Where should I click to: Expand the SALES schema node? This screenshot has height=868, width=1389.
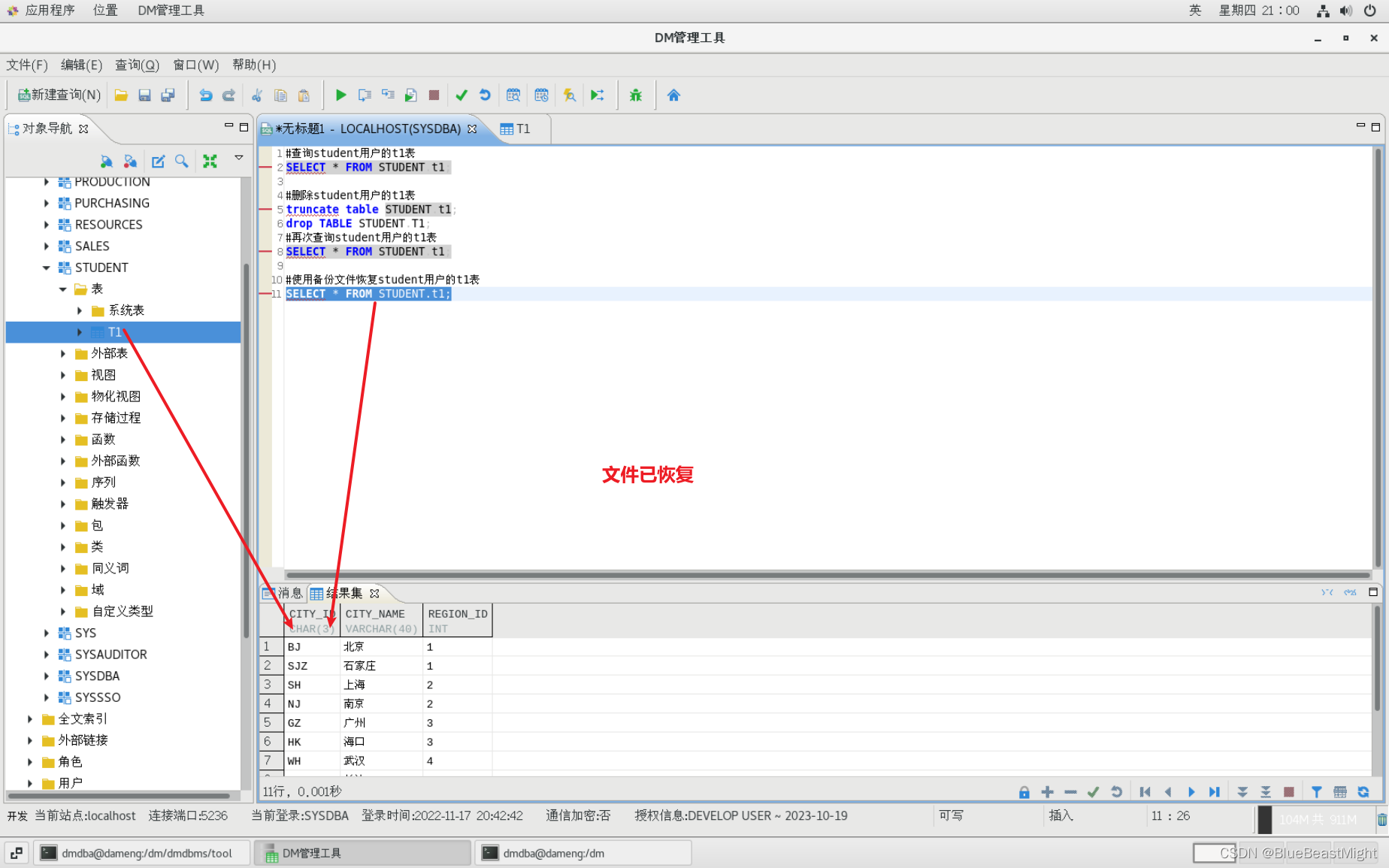tap(47, 246)
